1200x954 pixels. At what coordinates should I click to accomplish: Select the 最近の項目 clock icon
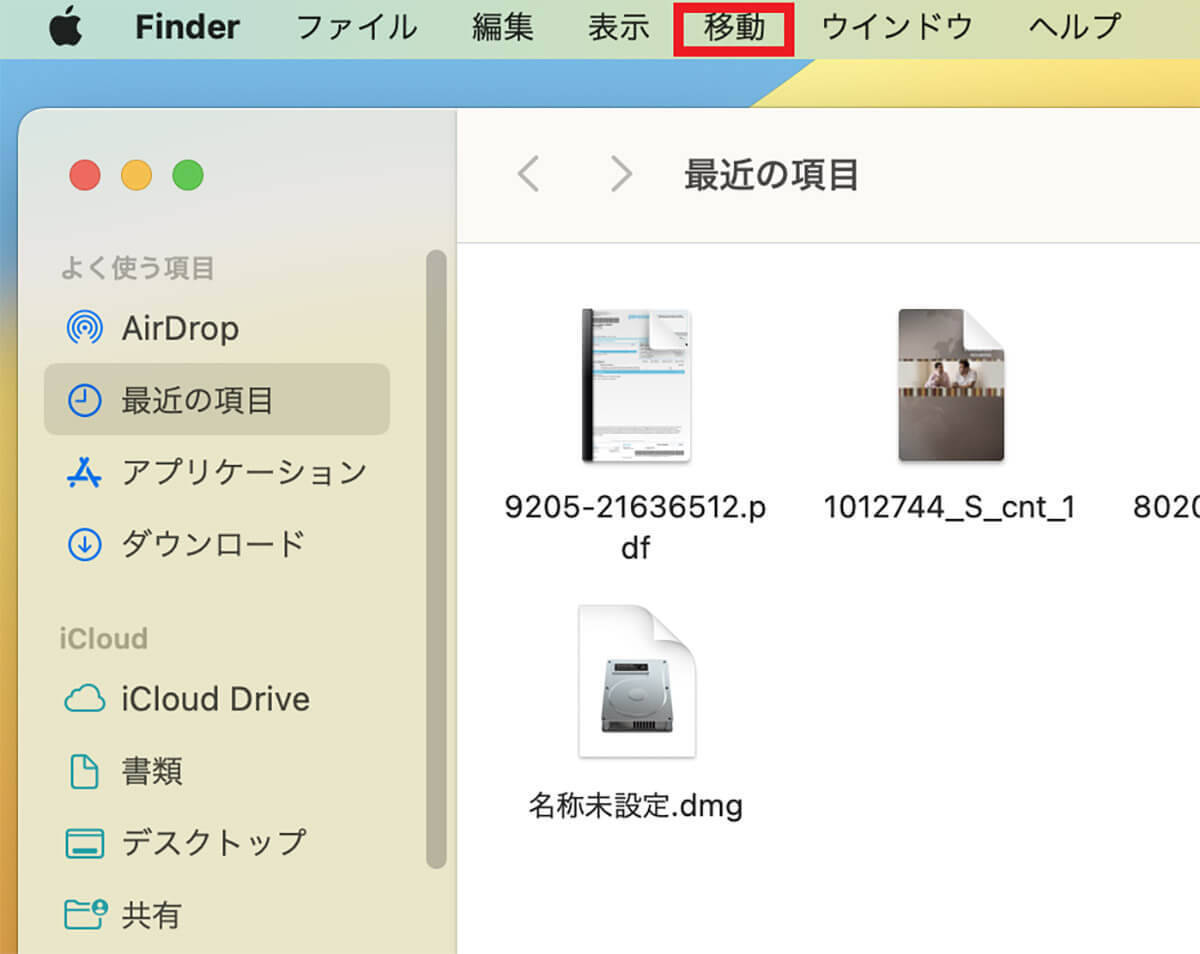click(84, 401)
